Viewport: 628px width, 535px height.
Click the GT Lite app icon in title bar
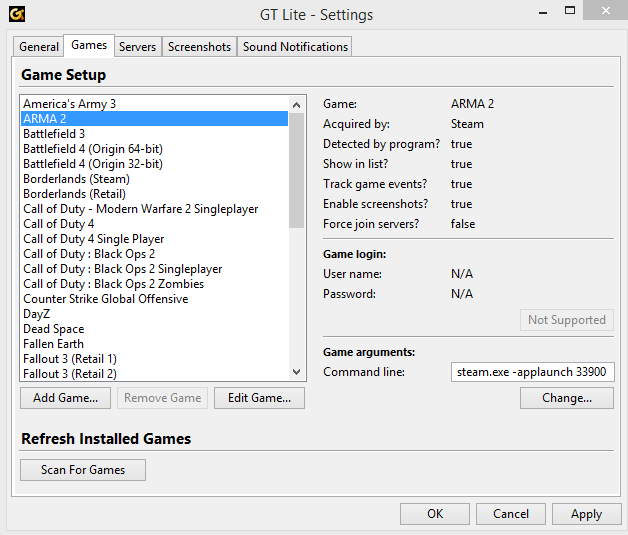coord(17,14)
